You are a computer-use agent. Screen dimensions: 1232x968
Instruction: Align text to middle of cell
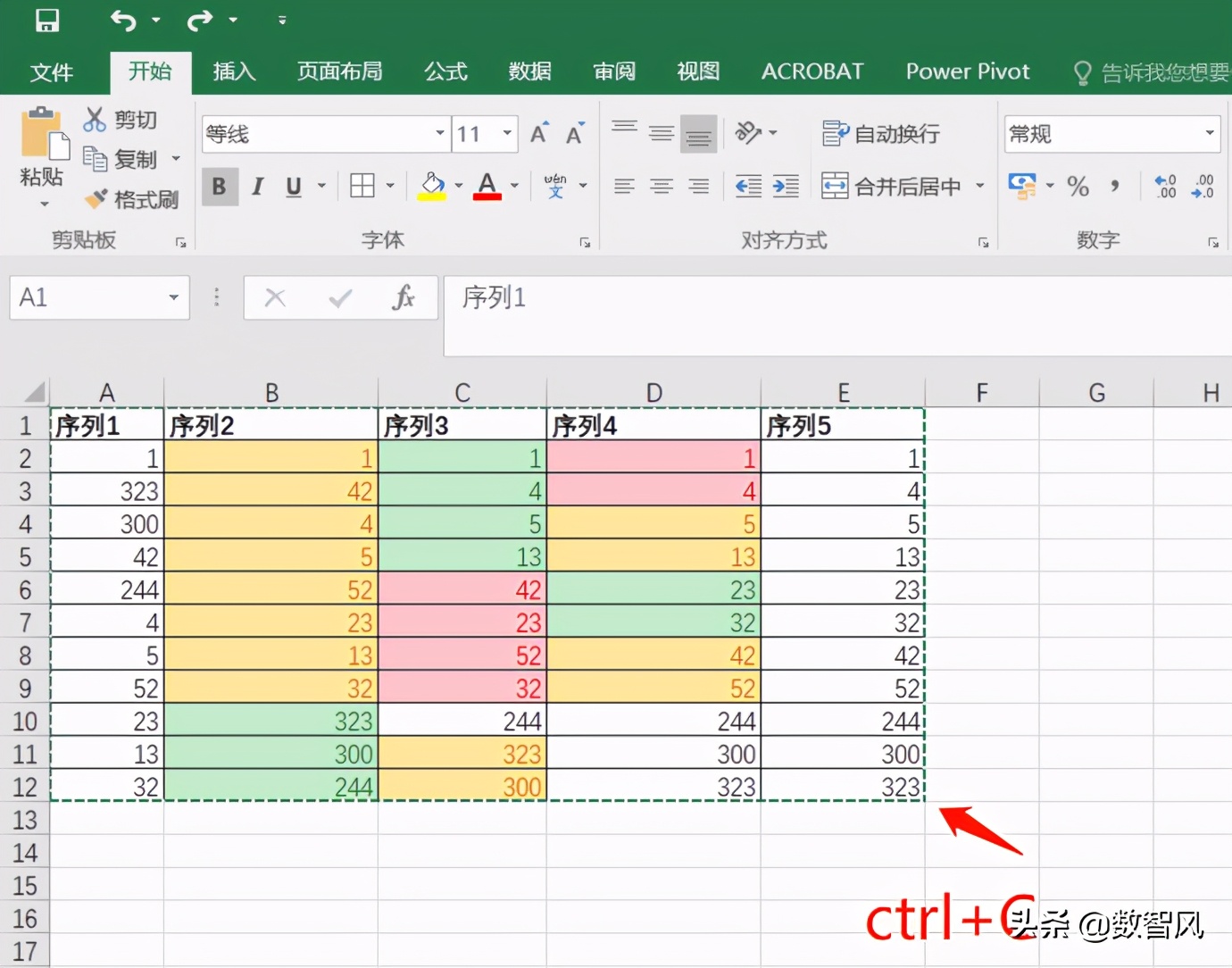[x=662, y=134]
